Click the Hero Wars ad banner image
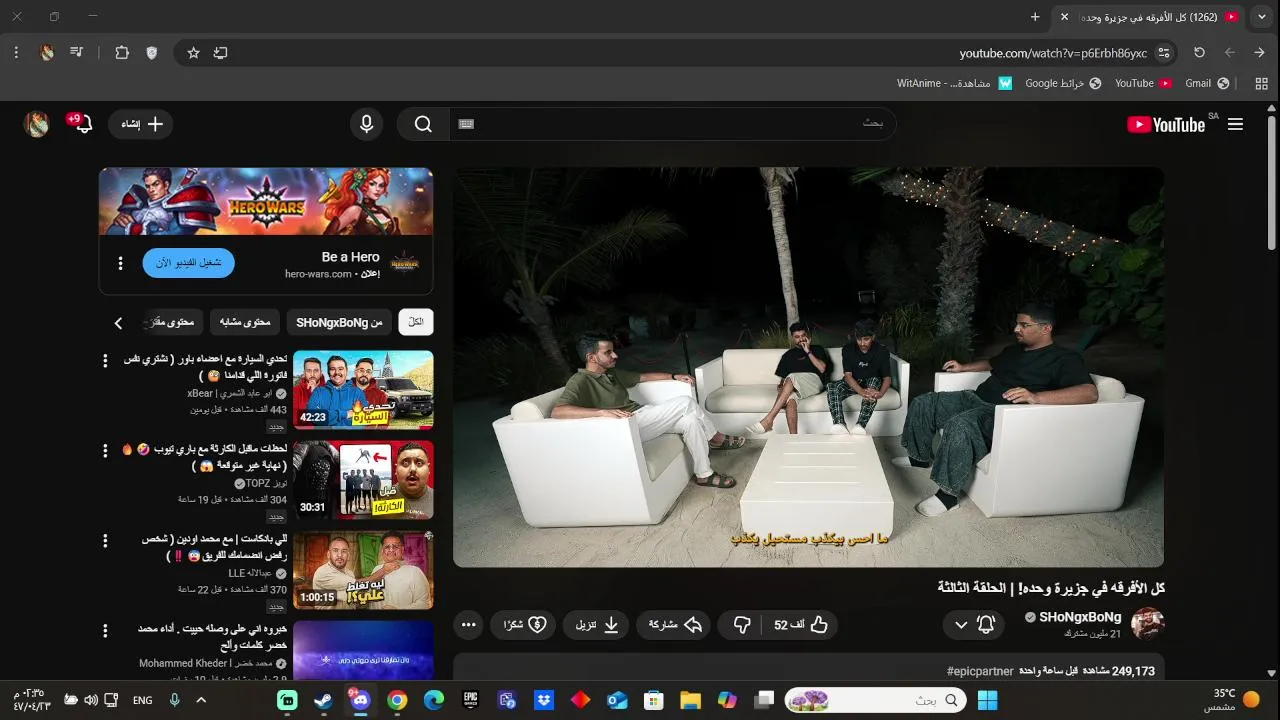 (x=266, y=201)
